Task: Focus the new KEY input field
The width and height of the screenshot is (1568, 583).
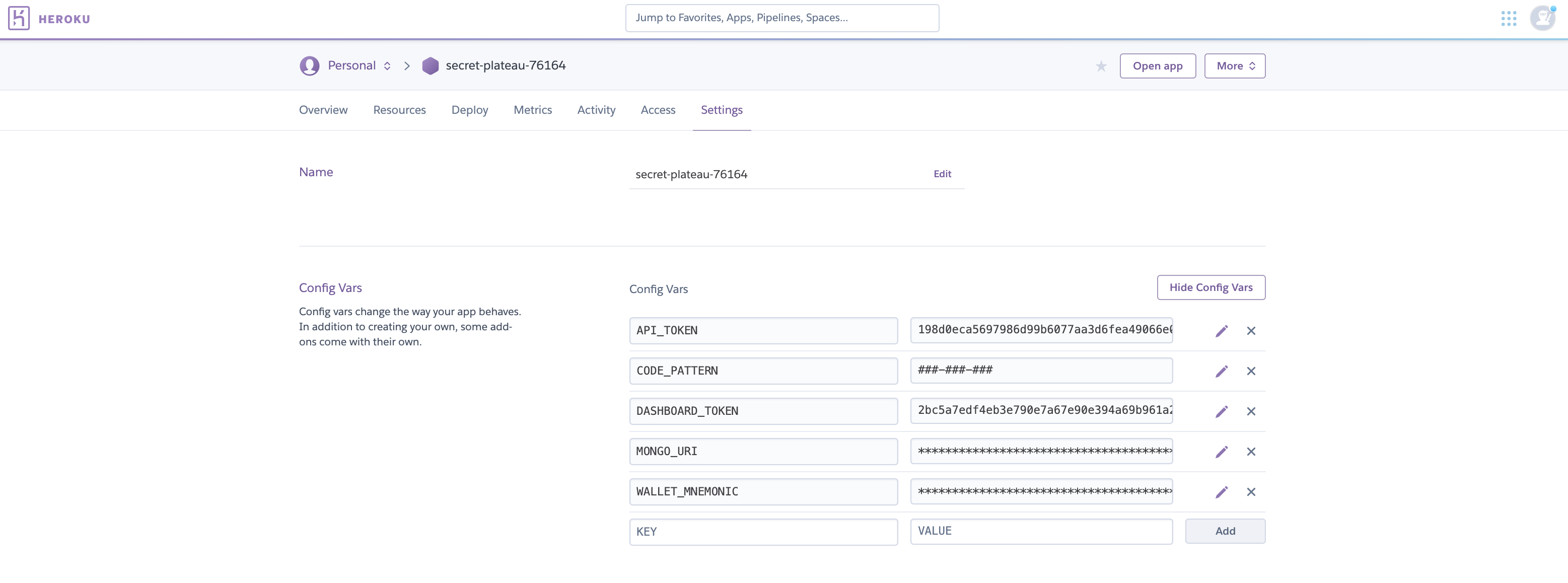Action: (763, 532)
